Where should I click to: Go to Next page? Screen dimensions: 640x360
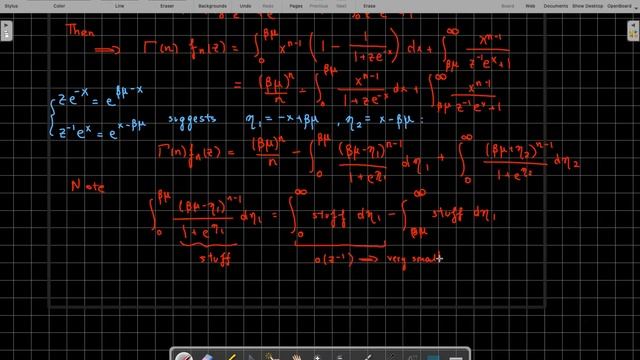click(x=341, y=6)
